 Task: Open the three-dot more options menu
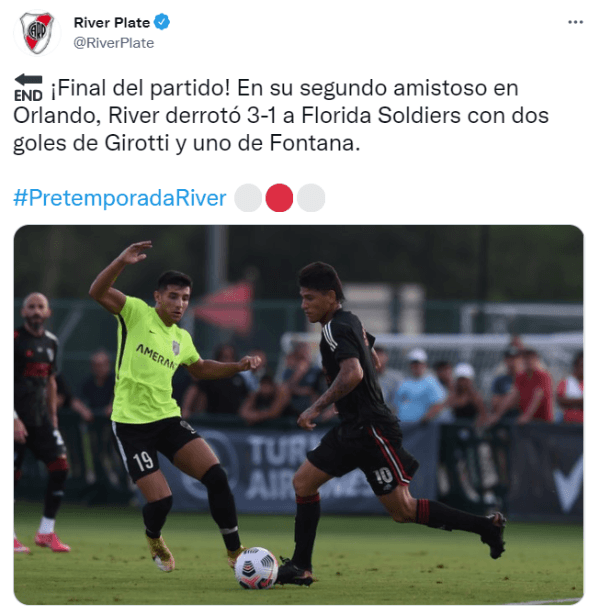click(575, 22)
